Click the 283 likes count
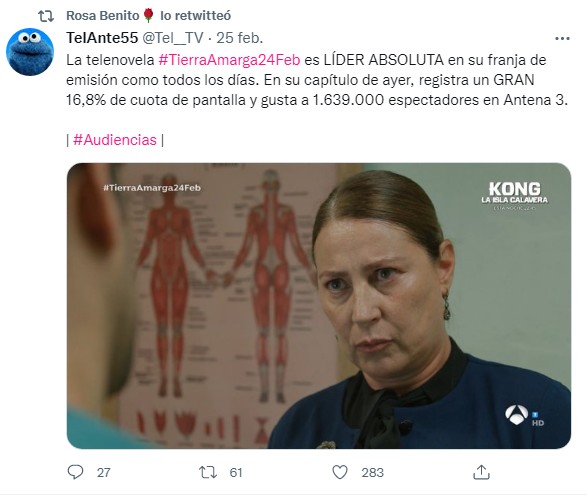Screen dimensions: 587x499 pos(372,472)
